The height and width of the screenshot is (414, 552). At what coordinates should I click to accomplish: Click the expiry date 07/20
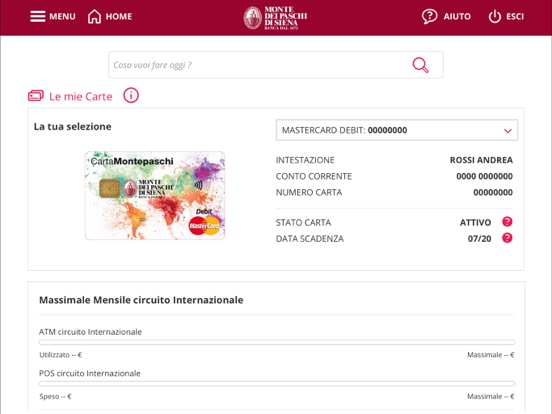479,239
